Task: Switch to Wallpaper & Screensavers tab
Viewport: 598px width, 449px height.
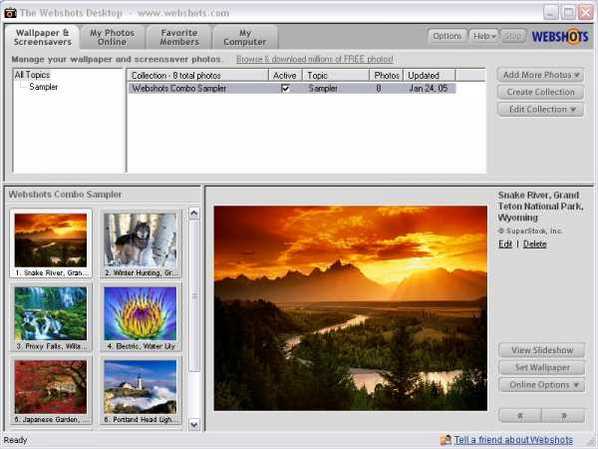Action: click(x=42, y=37)
